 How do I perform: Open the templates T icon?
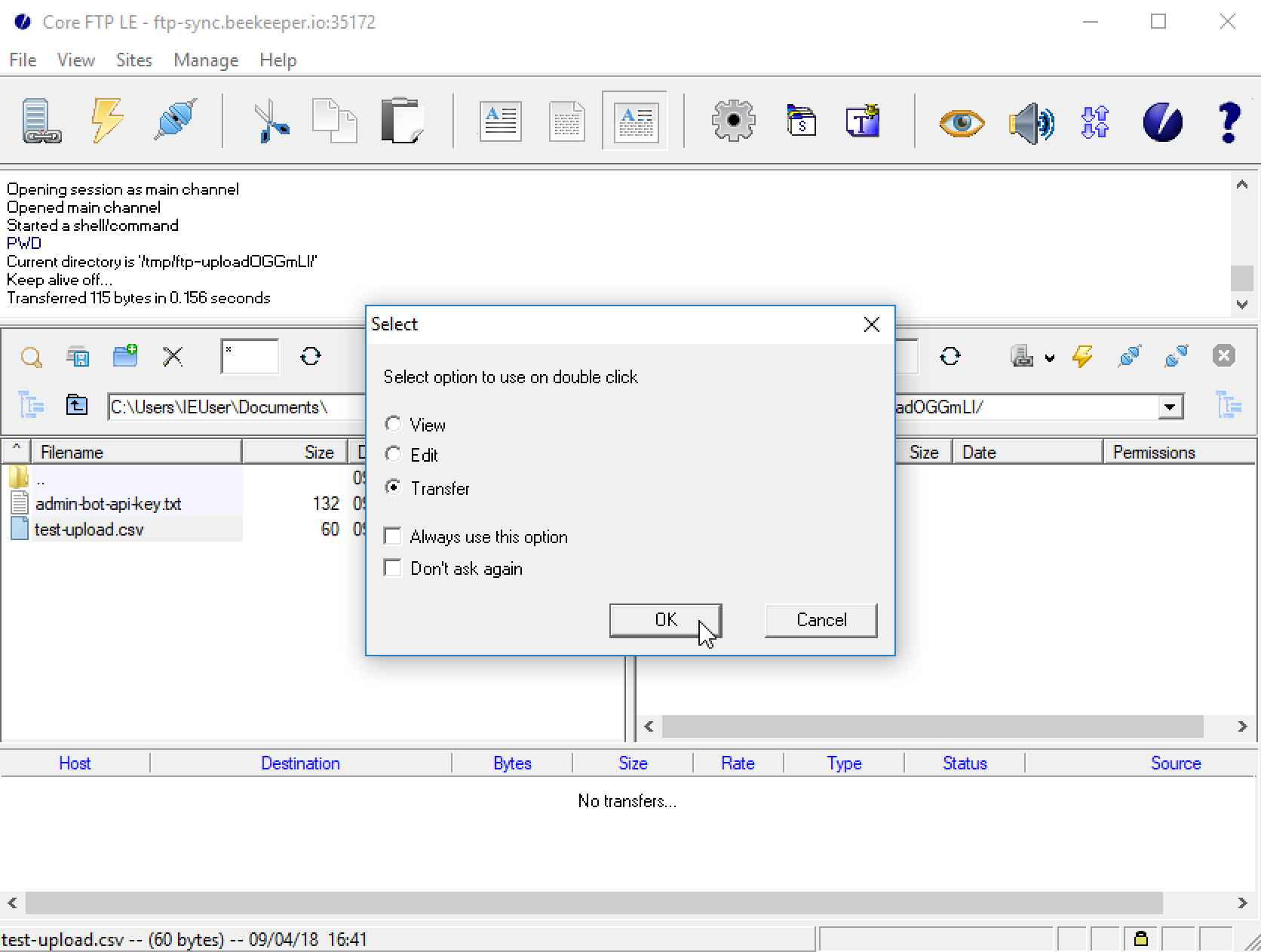864,121
